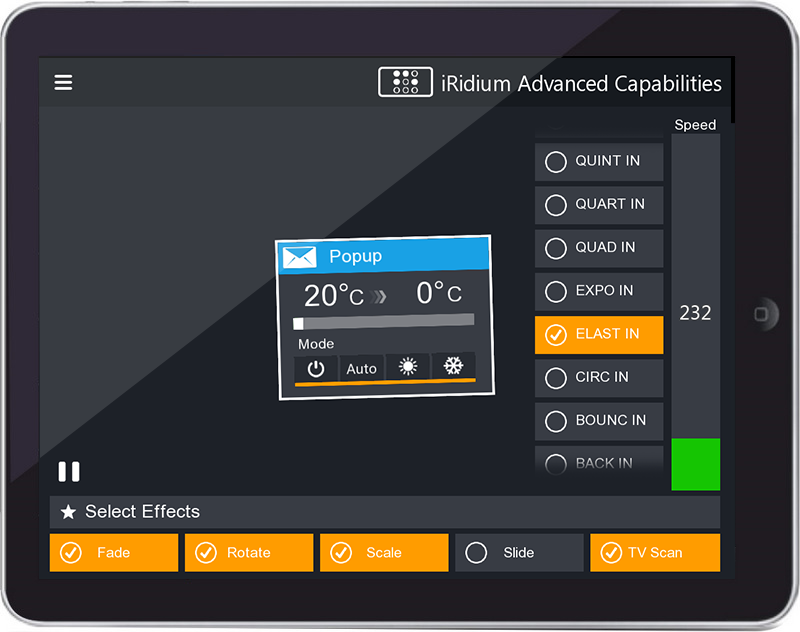Pause the animation

point(69,472)
